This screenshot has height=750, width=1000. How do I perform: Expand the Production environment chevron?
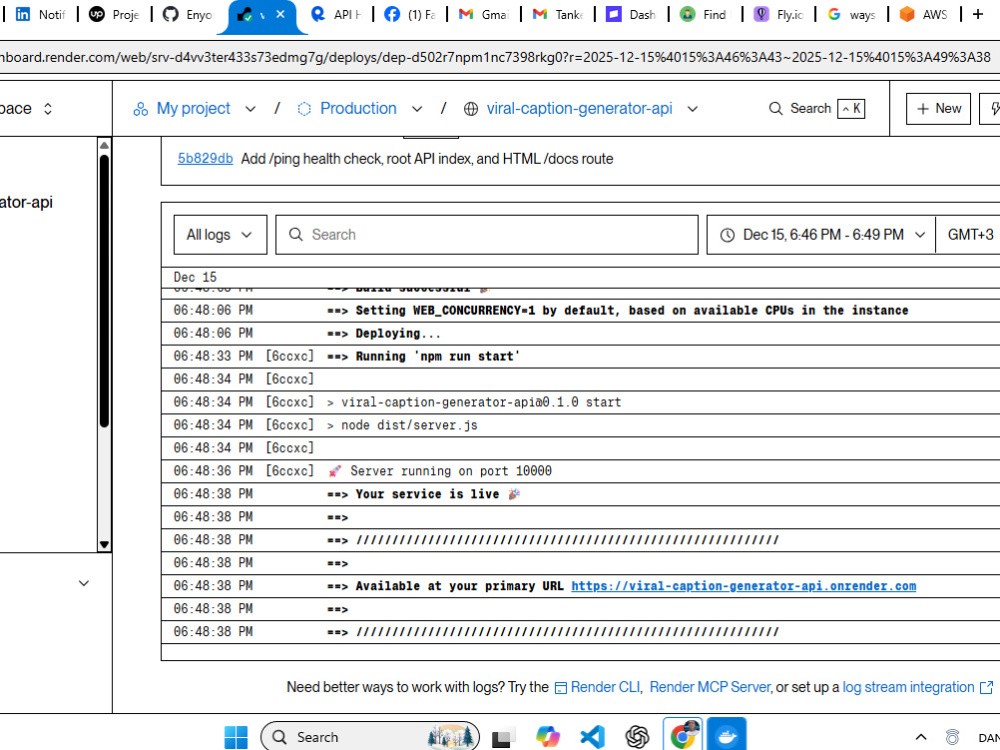(417, 109)
